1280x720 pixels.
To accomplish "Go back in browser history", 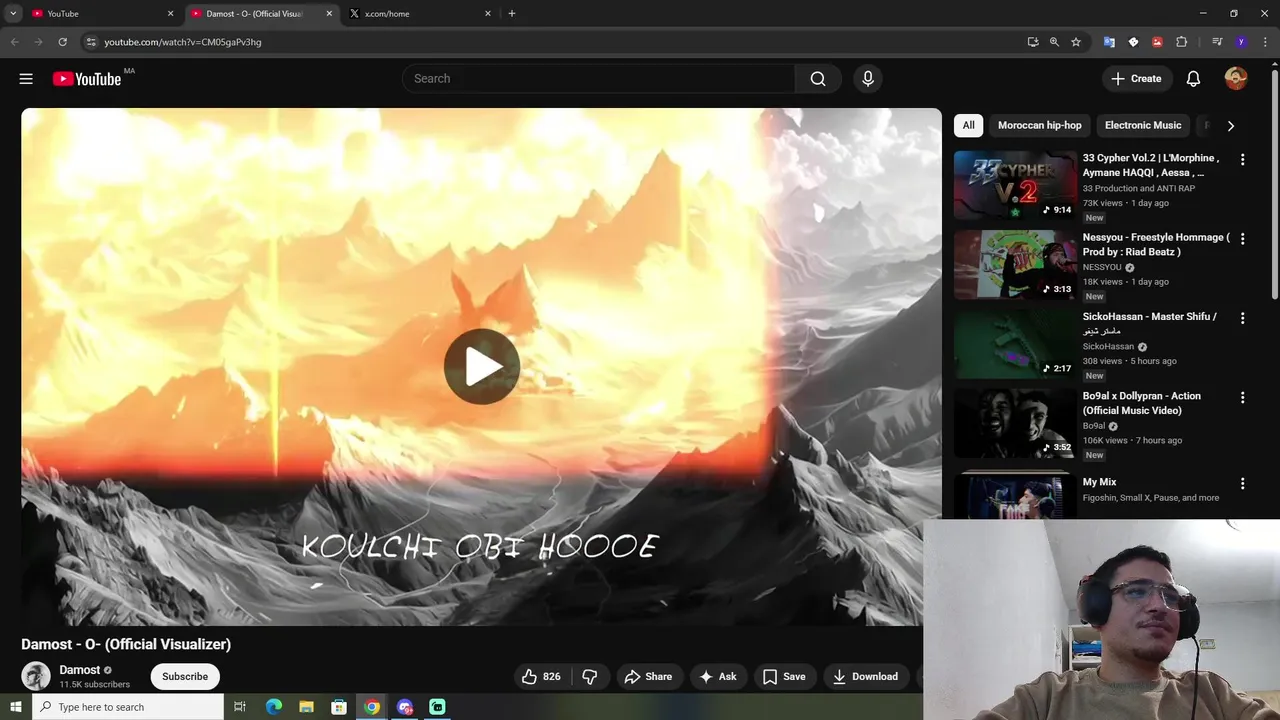I will 14,42.
